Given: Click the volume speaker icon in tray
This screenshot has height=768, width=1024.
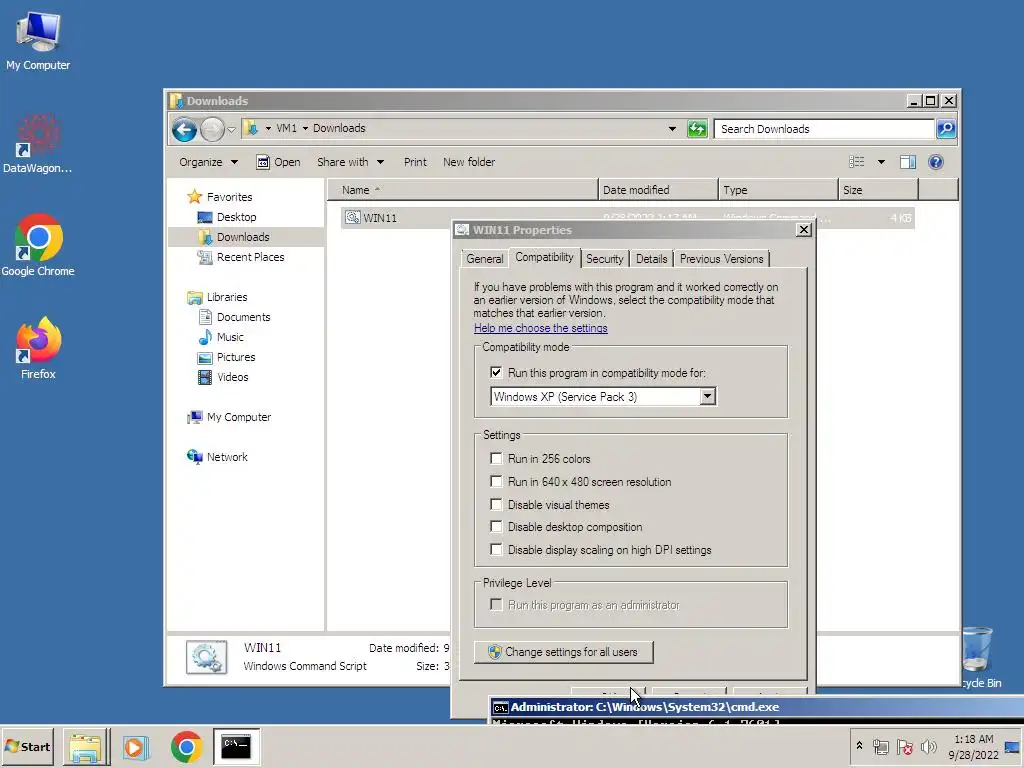Looking at the screenshot, I should tap(928, 746).
